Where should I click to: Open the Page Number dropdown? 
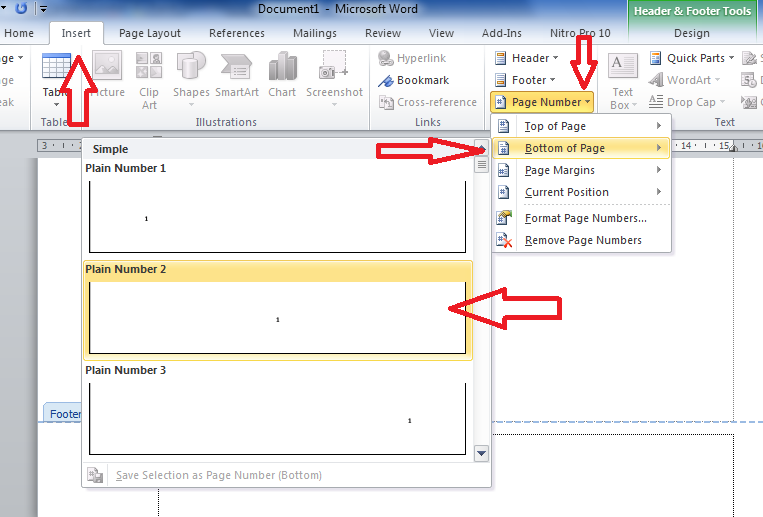[542, 102]
